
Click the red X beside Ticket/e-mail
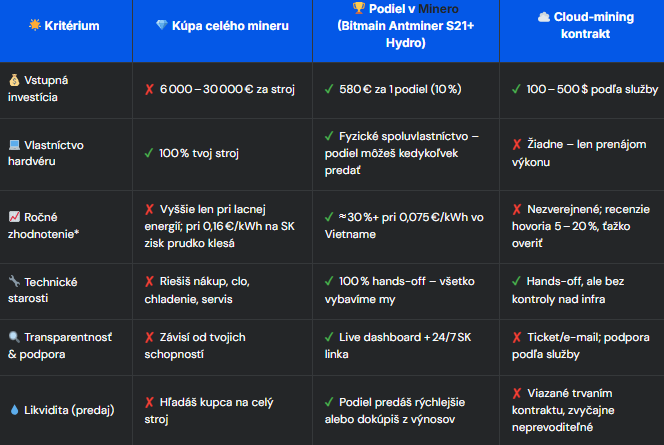tap(517, 338)
